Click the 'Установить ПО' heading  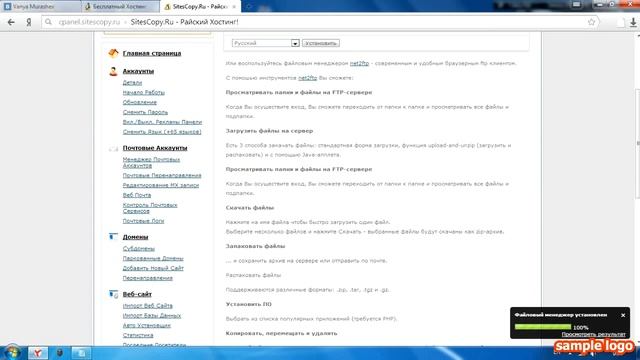(249, 304)
